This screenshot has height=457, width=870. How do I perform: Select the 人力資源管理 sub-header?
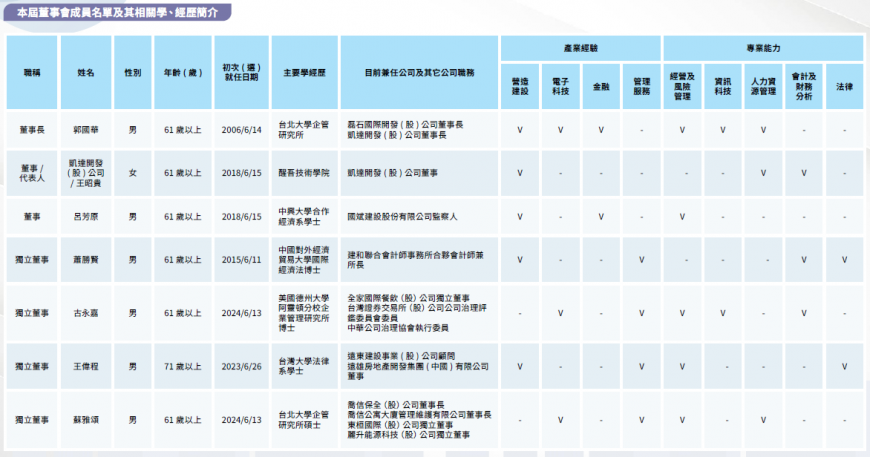(763, 87)
